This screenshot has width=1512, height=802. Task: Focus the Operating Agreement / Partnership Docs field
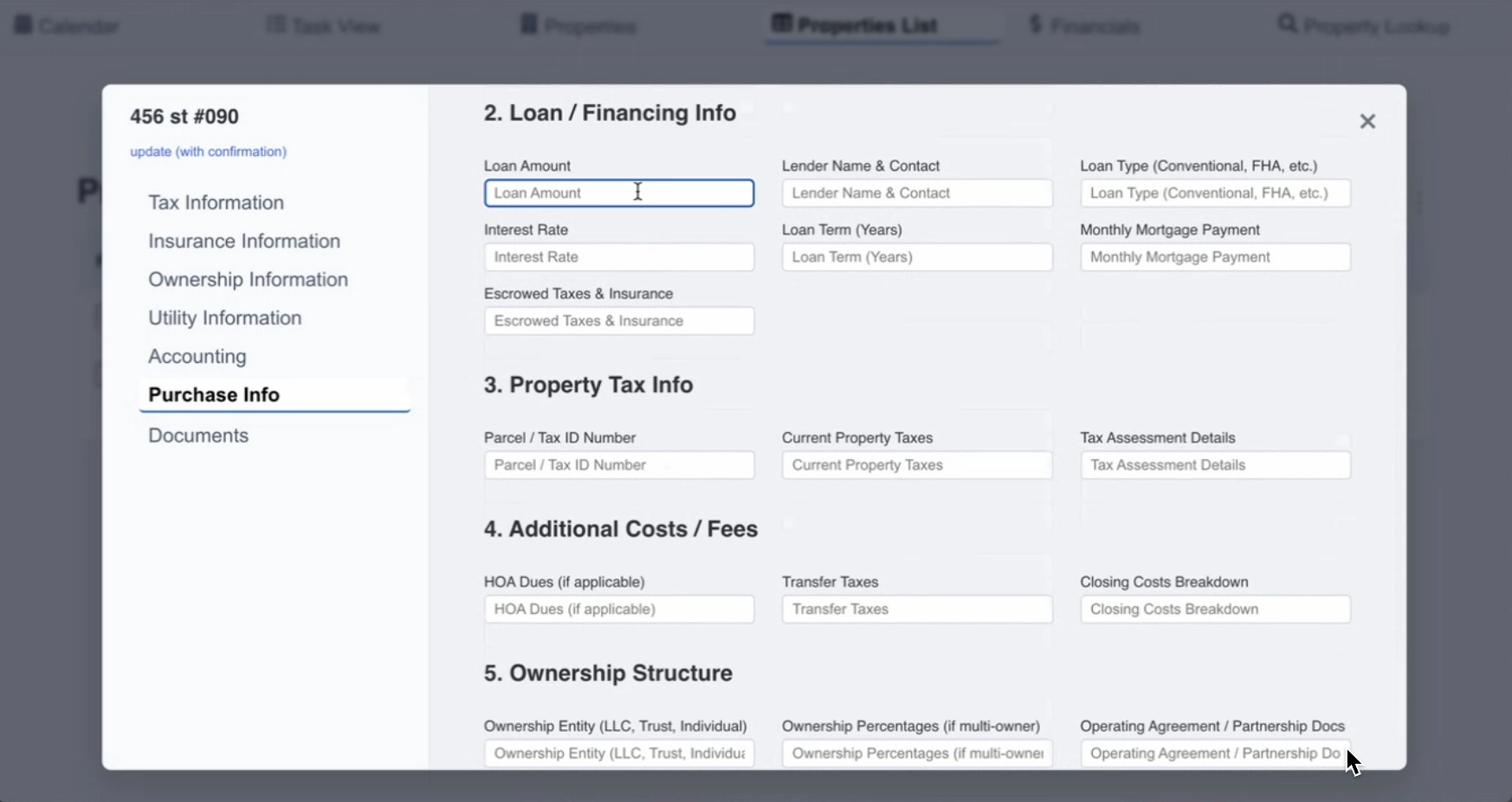click(1215, 753)
